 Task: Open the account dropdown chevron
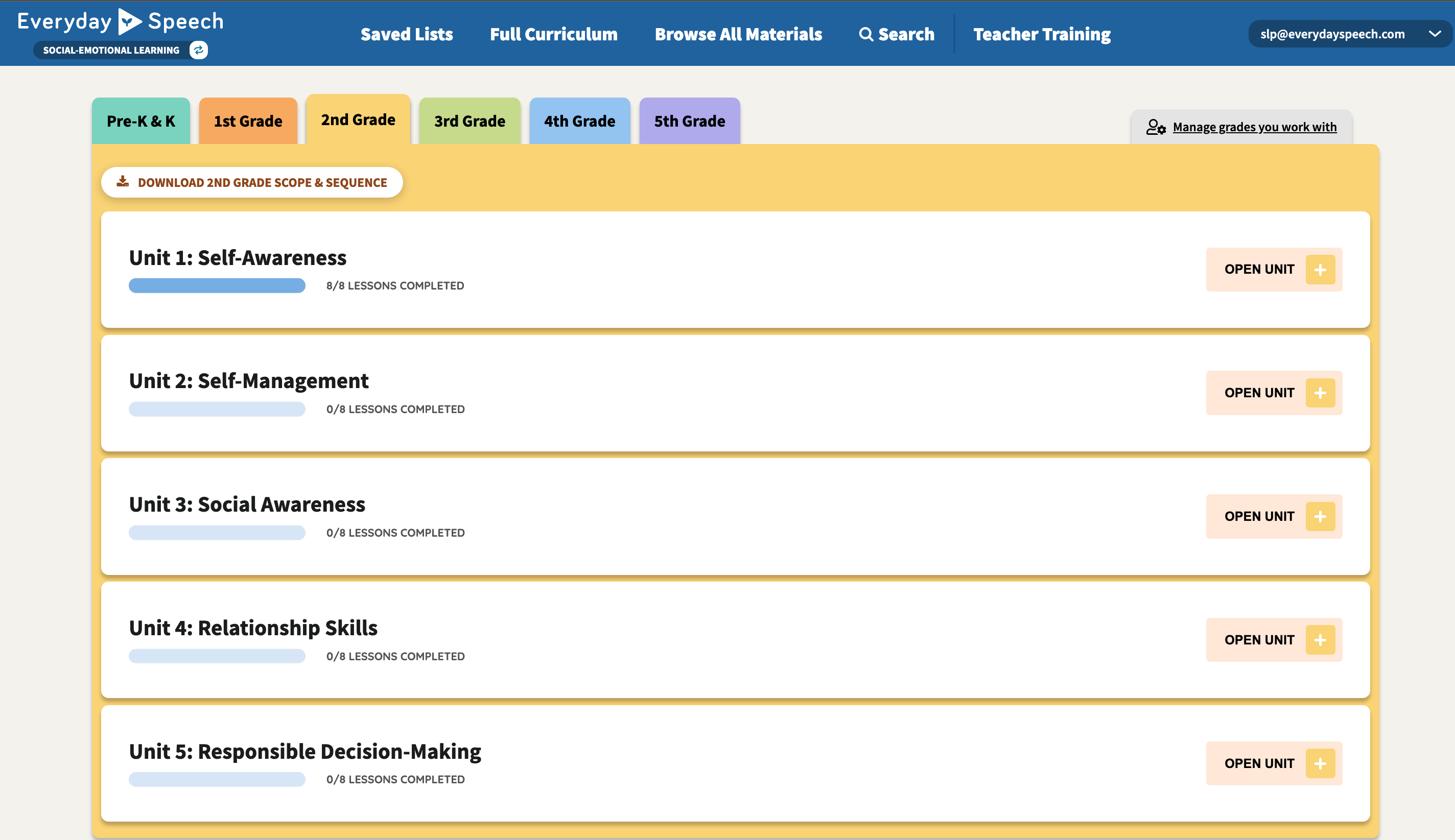1435,34
